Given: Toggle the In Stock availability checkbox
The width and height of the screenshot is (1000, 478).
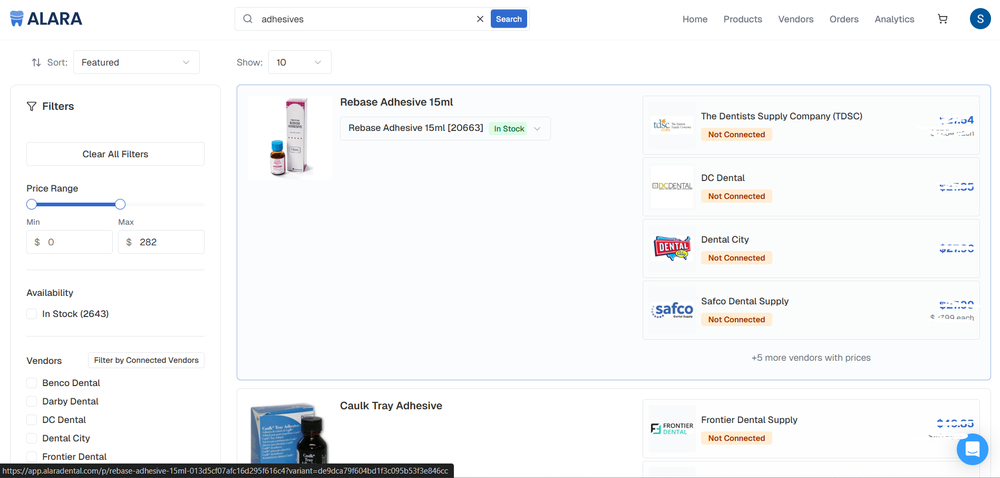Looking at the screenshot, I should pyautogui.click(x=31, y=314).
